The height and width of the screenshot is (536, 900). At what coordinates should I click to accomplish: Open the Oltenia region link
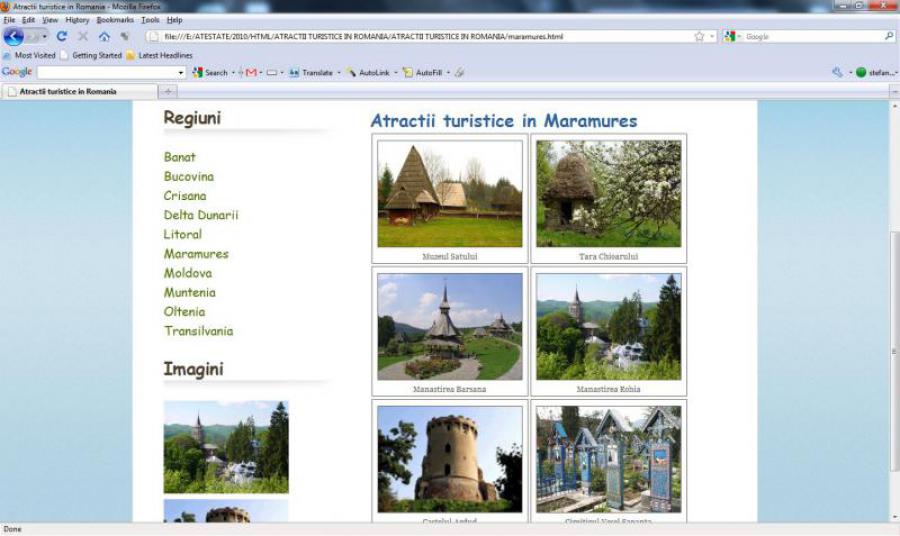click(x=184, y=312)
